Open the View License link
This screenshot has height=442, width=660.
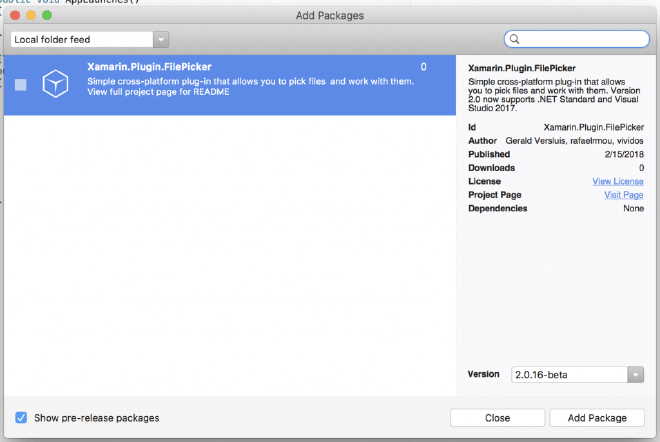pos(618,181)
